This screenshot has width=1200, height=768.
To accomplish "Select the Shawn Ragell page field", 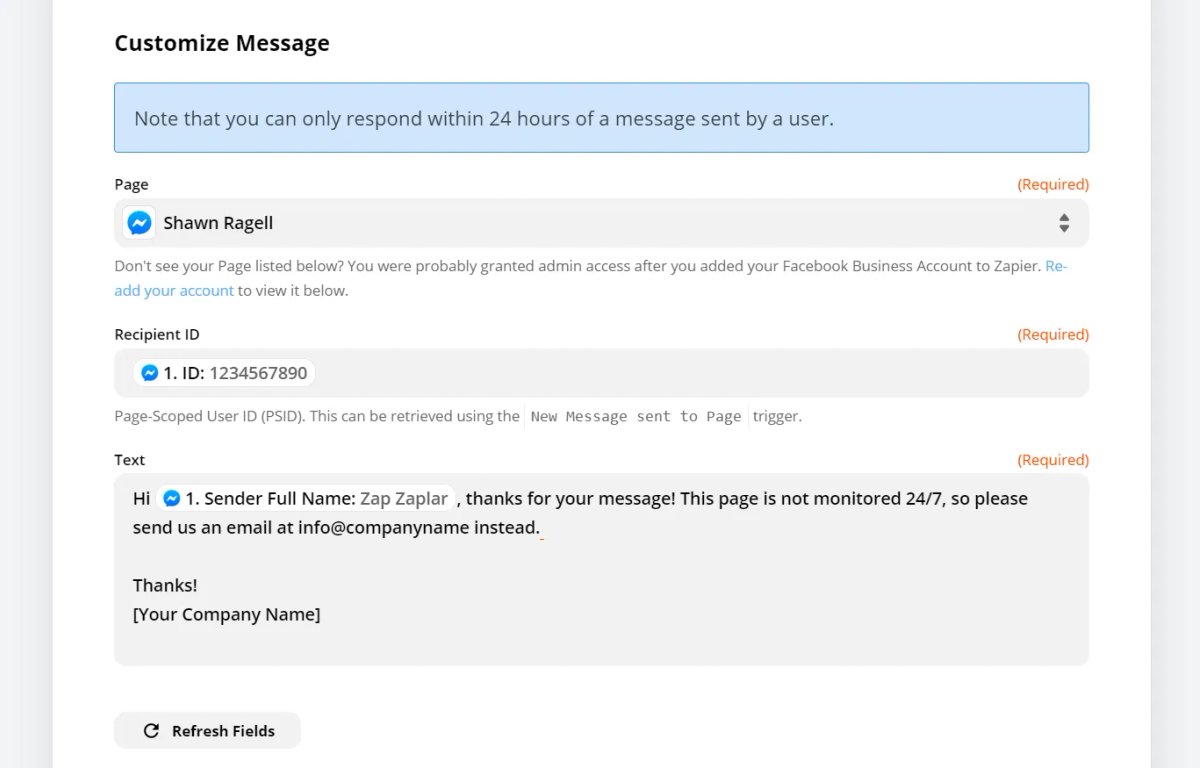I will click(601, 223).
